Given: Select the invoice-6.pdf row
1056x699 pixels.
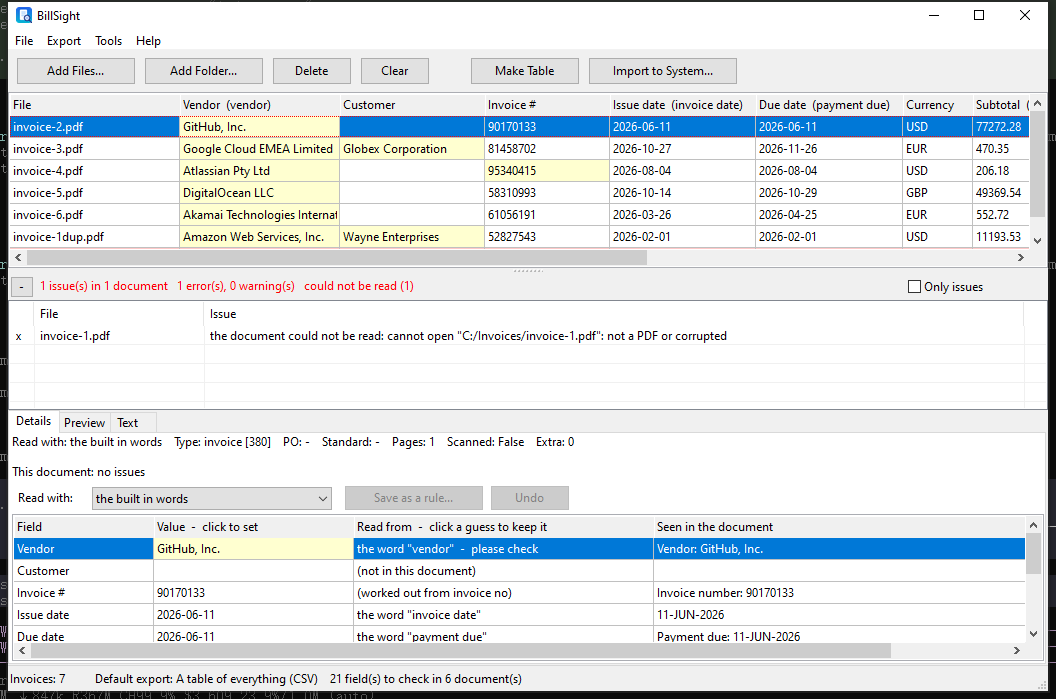Looking at the screenshot, I should [x=519, y=215].
